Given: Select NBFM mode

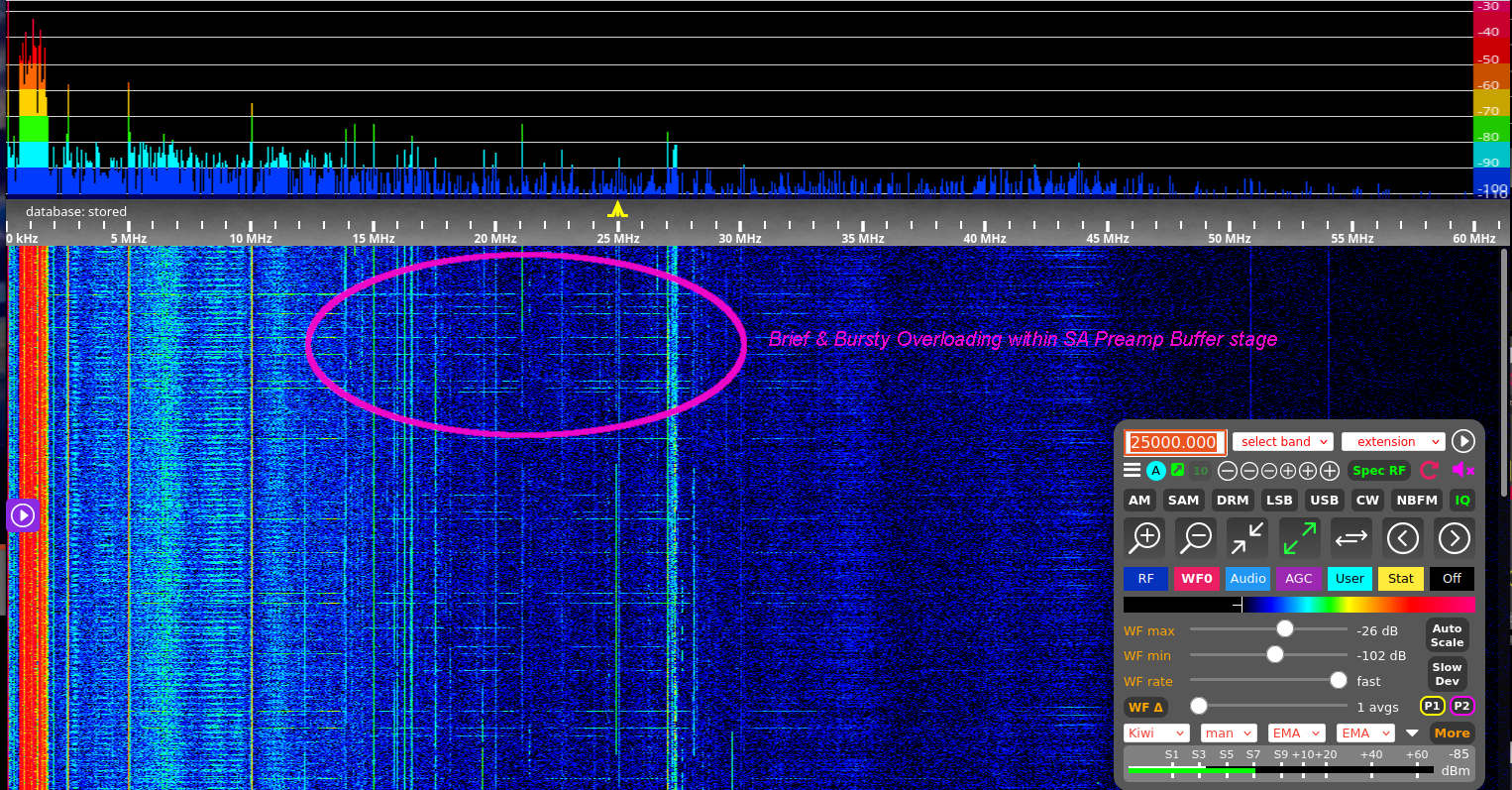Looking at the screenshot, I should click(x=1416, y=501).
